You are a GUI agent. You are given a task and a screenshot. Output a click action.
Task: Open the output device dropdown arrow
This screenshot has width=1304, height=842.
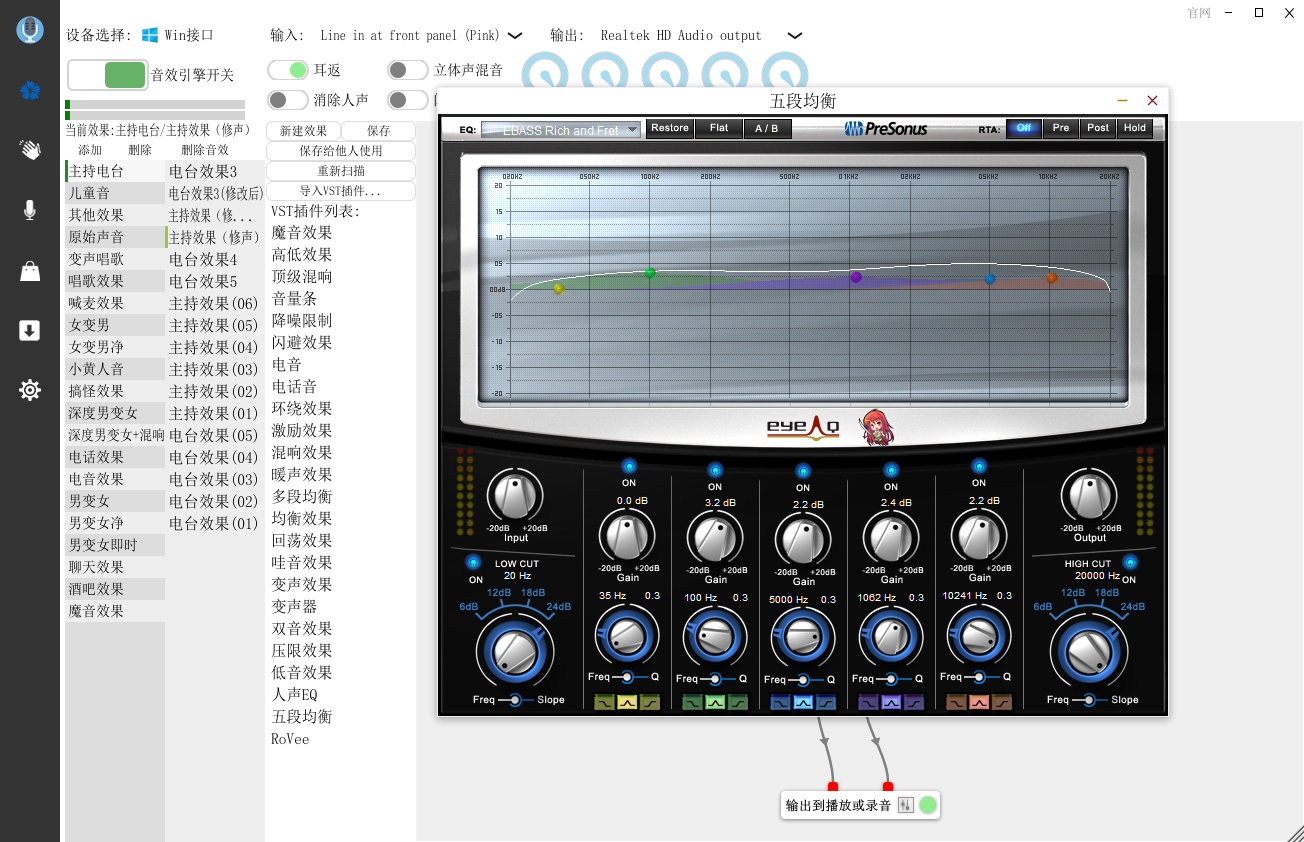(795, 35)
